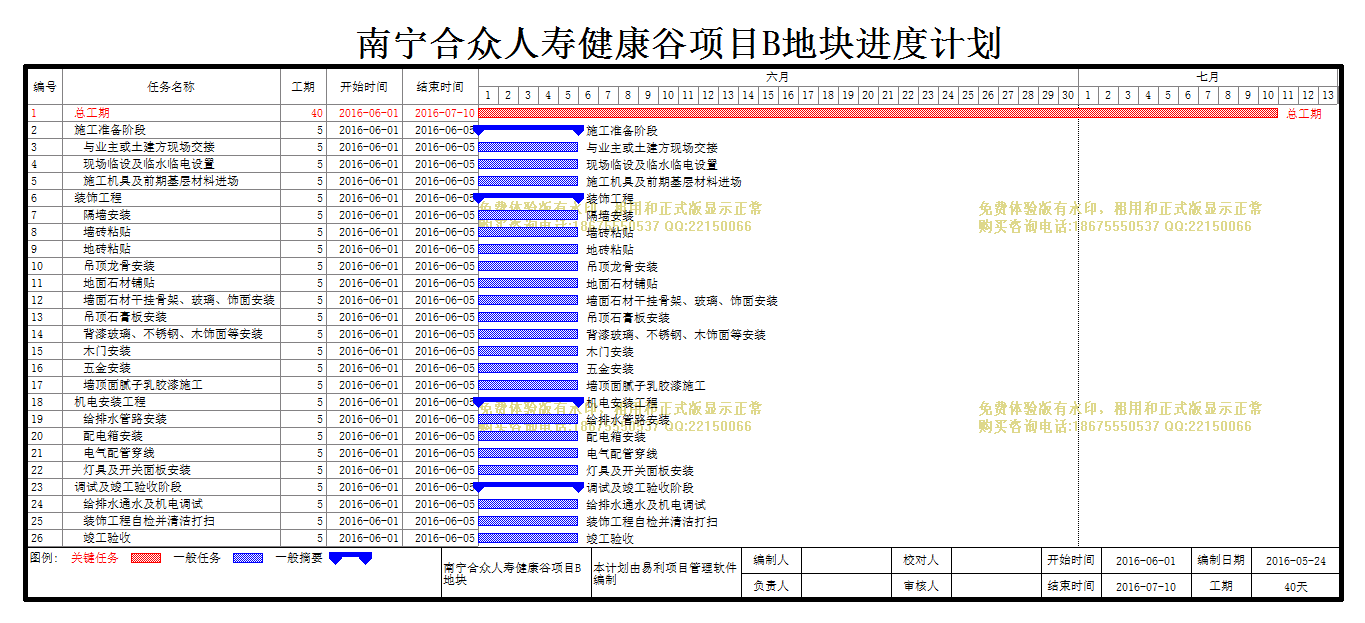Click the blue 一般任务 legend swatch
The height and width of the screenshot is (623, 1365).
coord(248,558)
